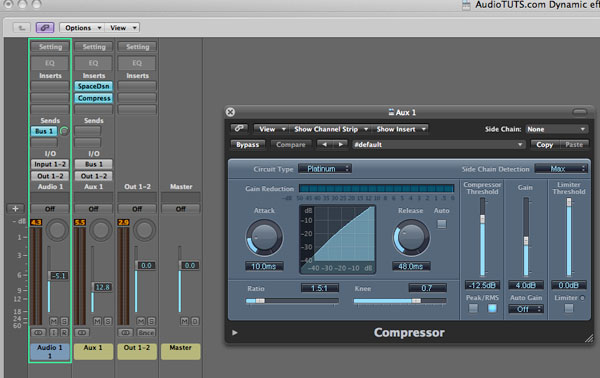Viewport: 600px width, 378px height.
Task: Click the hierarchy up-arrow button in mixer toolbar
Action: coord(22,28)
